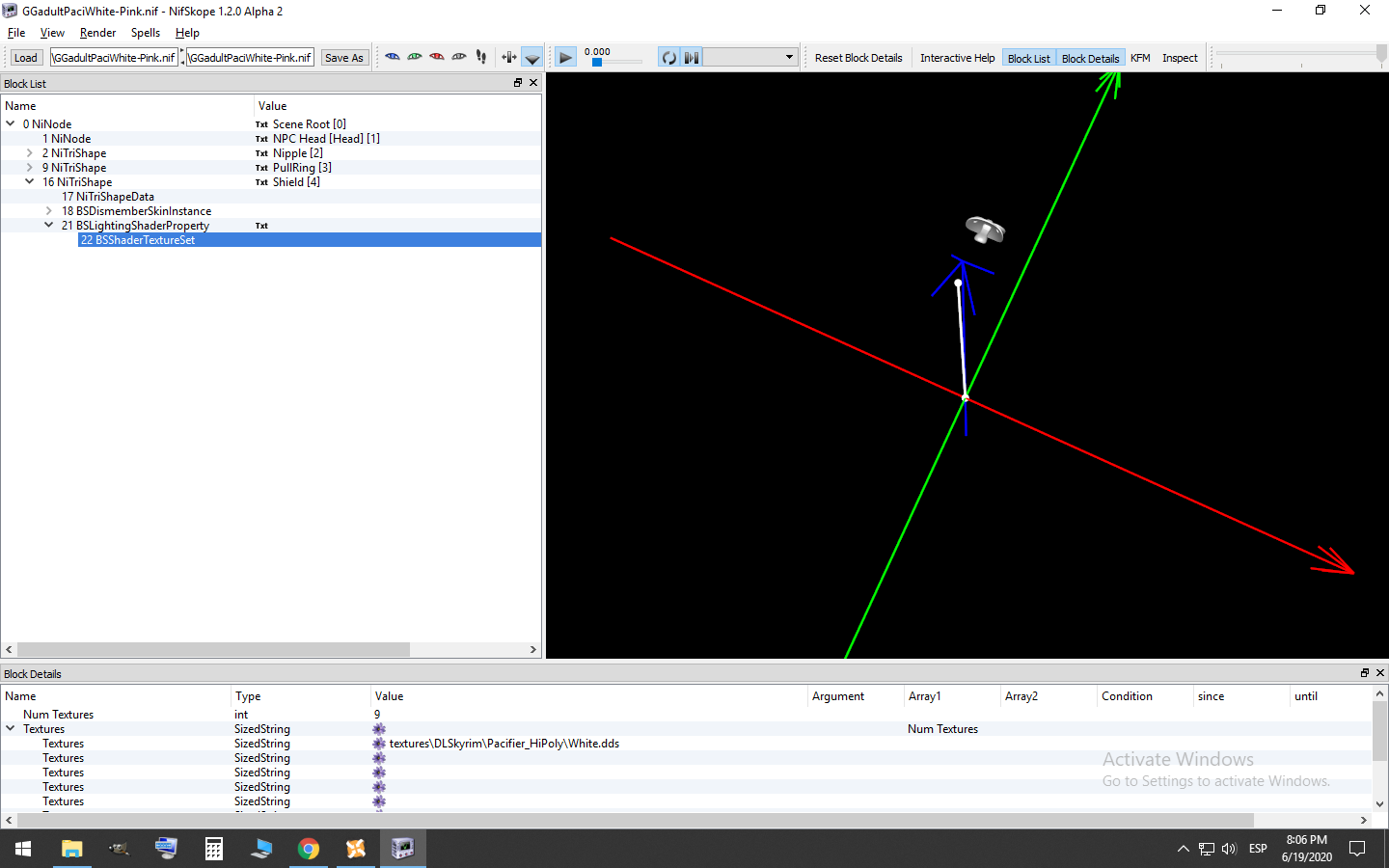Open the File menu
This screenshot has width=1389, height=868.
pos(16,33)
